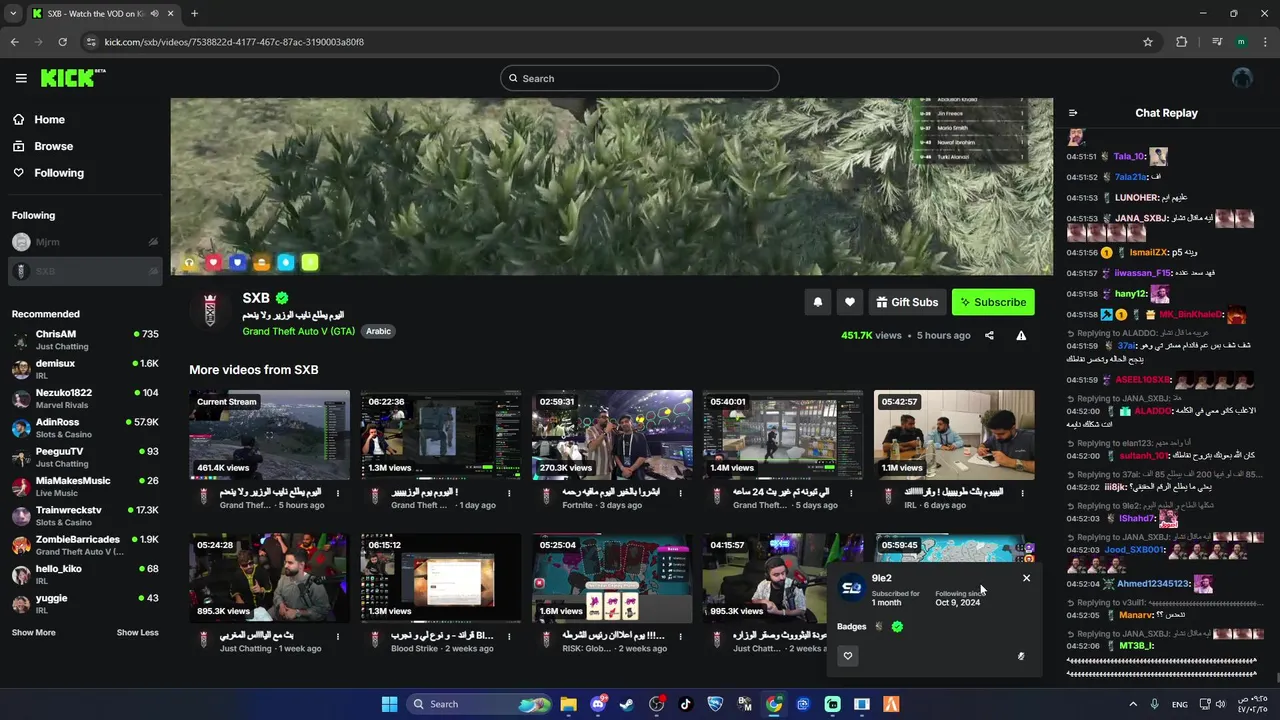Viewport: 1280px width, 720px height.
Task: Open the Kick app in the taskbar
Action: pyautogui.click(x=832, y=704)
